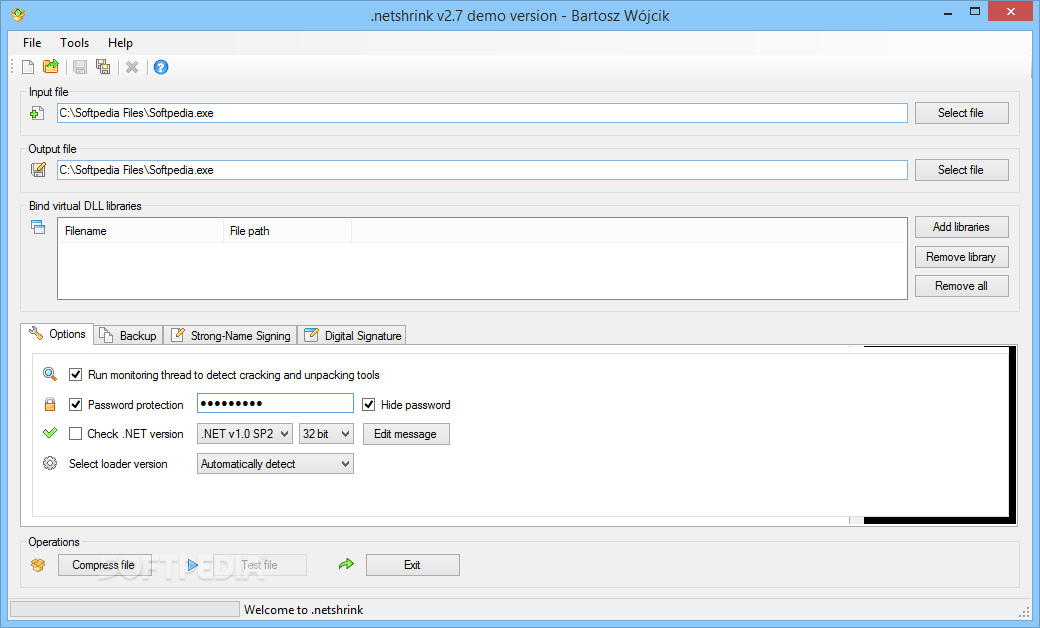Click Select file for Output file
Screen dimensions: 1040x628
[961, 170]
